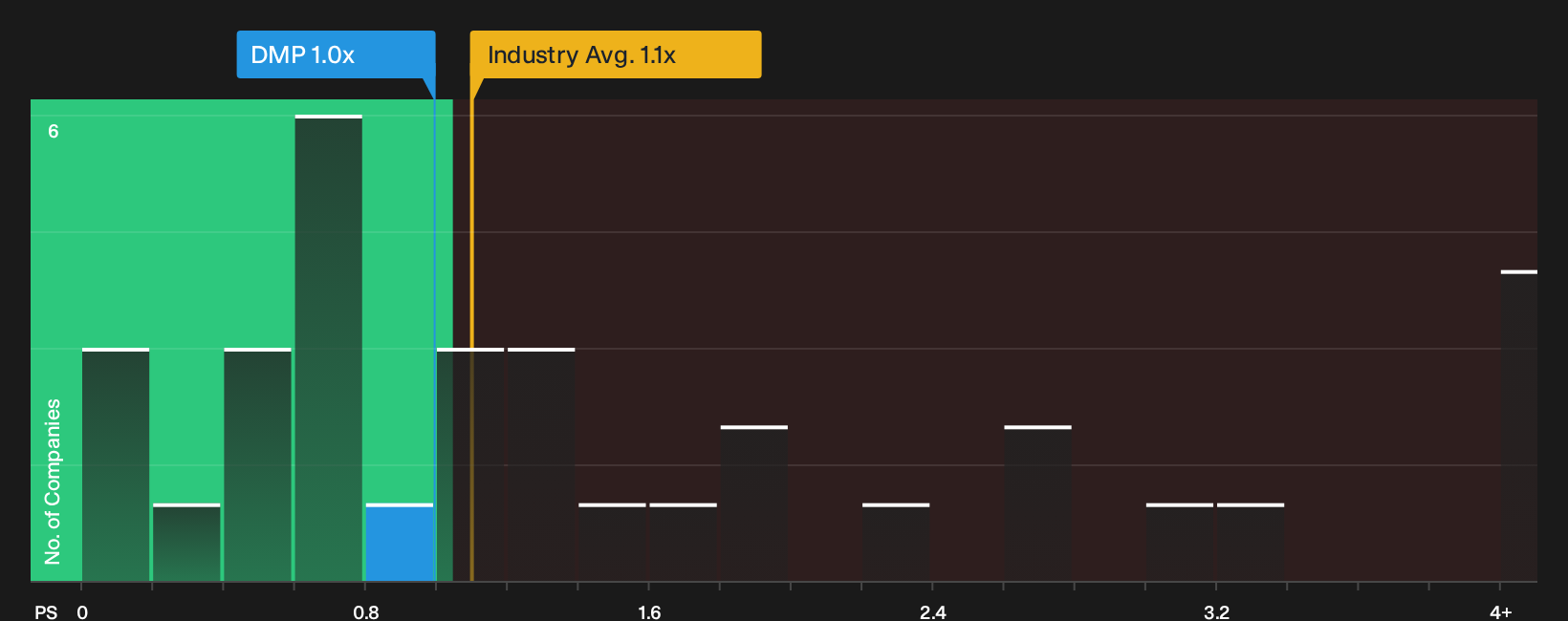
Task: Click the "0.8" x-axis tick label
Action: 366,612
